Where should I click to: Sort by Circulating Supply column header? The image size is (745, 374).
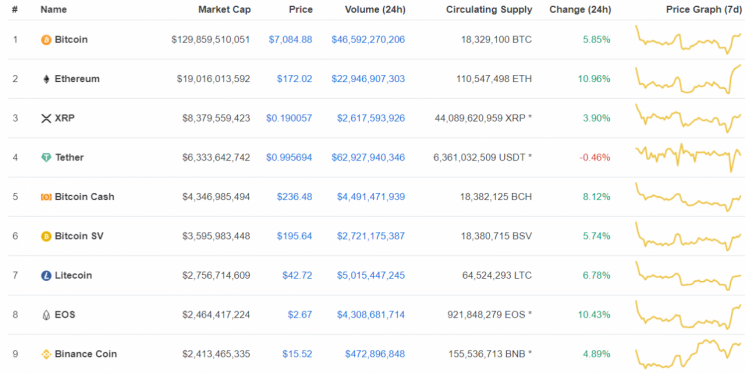click(x=489, y=10)
